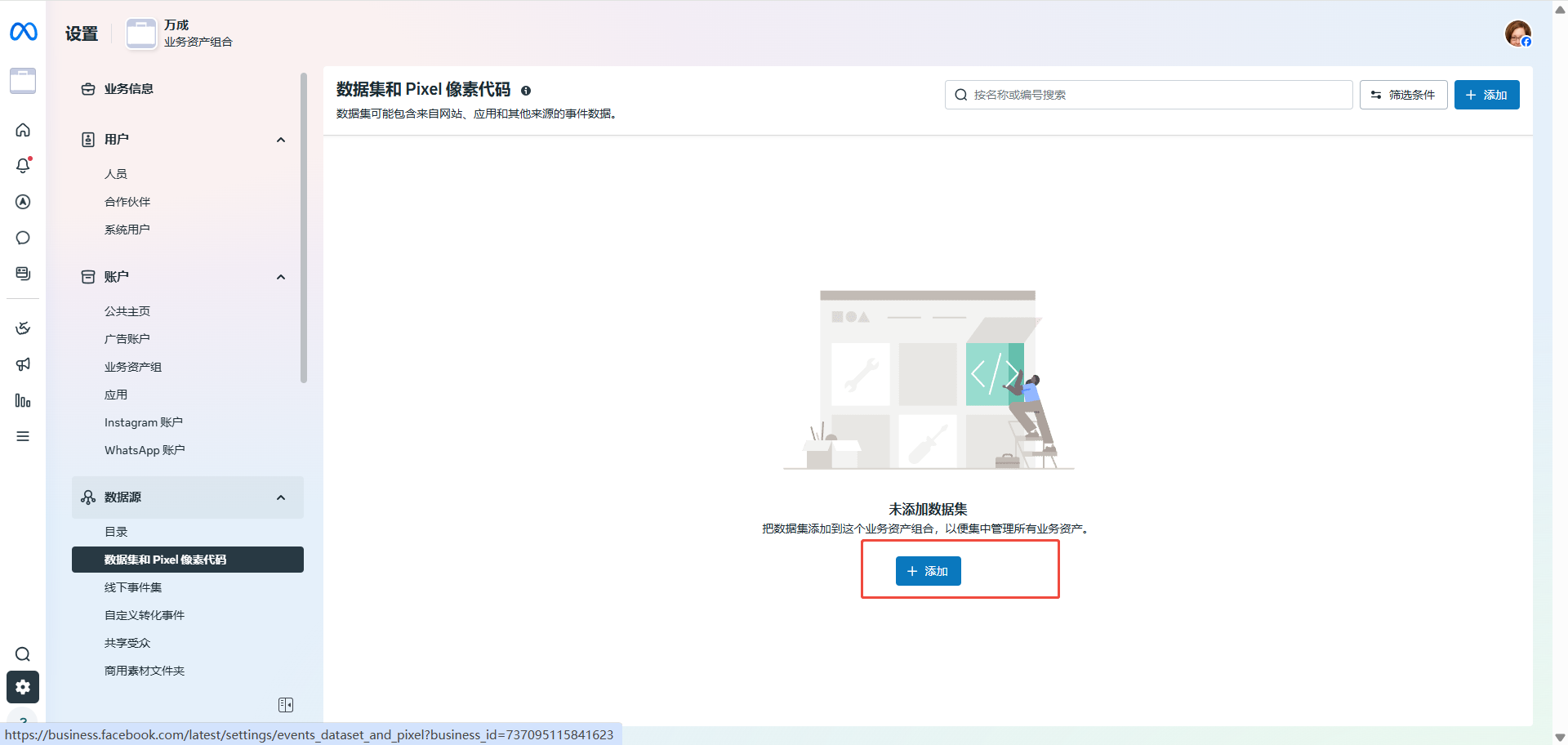The image size is (1568, 745).
Task: Click the magnifier search icon in left rail
Action: tap(23, 654)
